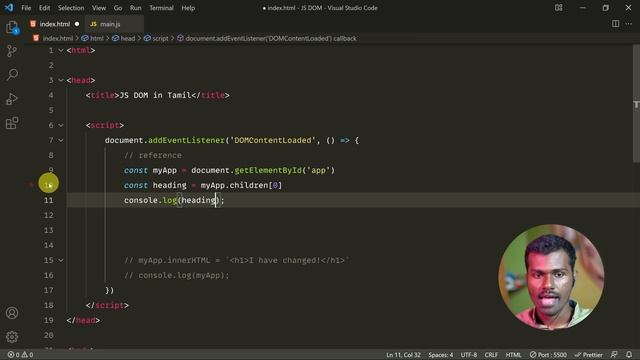Screen dimensions: 640x360
Task: Change the CRLF line ending setting
Action: click(491, 355)
